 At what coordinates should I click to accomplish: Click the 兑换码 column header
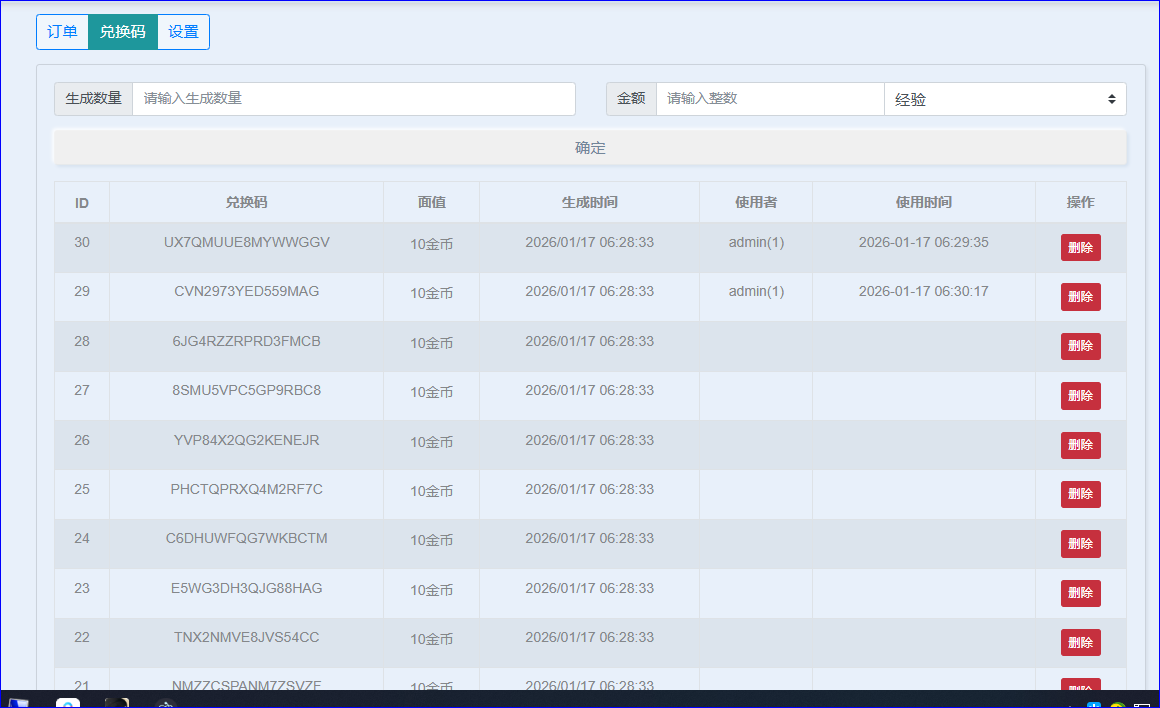tap(246, 202)
